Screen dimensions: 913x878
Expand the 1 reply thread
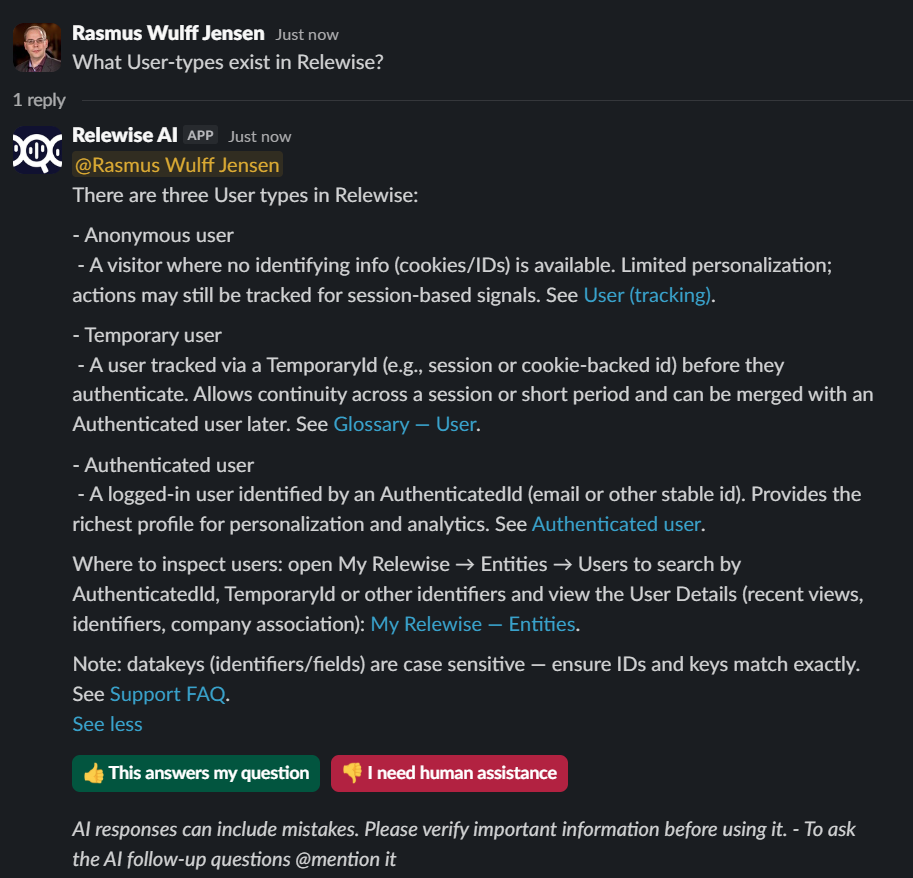coord(38,100)
